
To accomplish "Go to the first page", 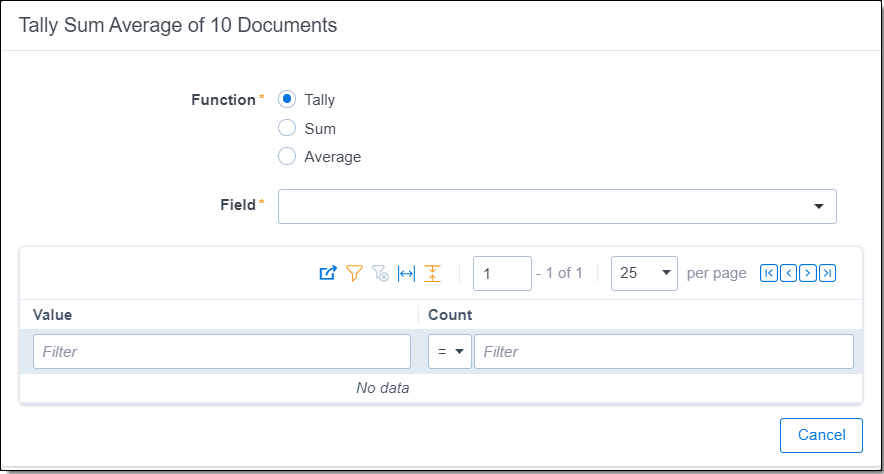I will (768, 273).
